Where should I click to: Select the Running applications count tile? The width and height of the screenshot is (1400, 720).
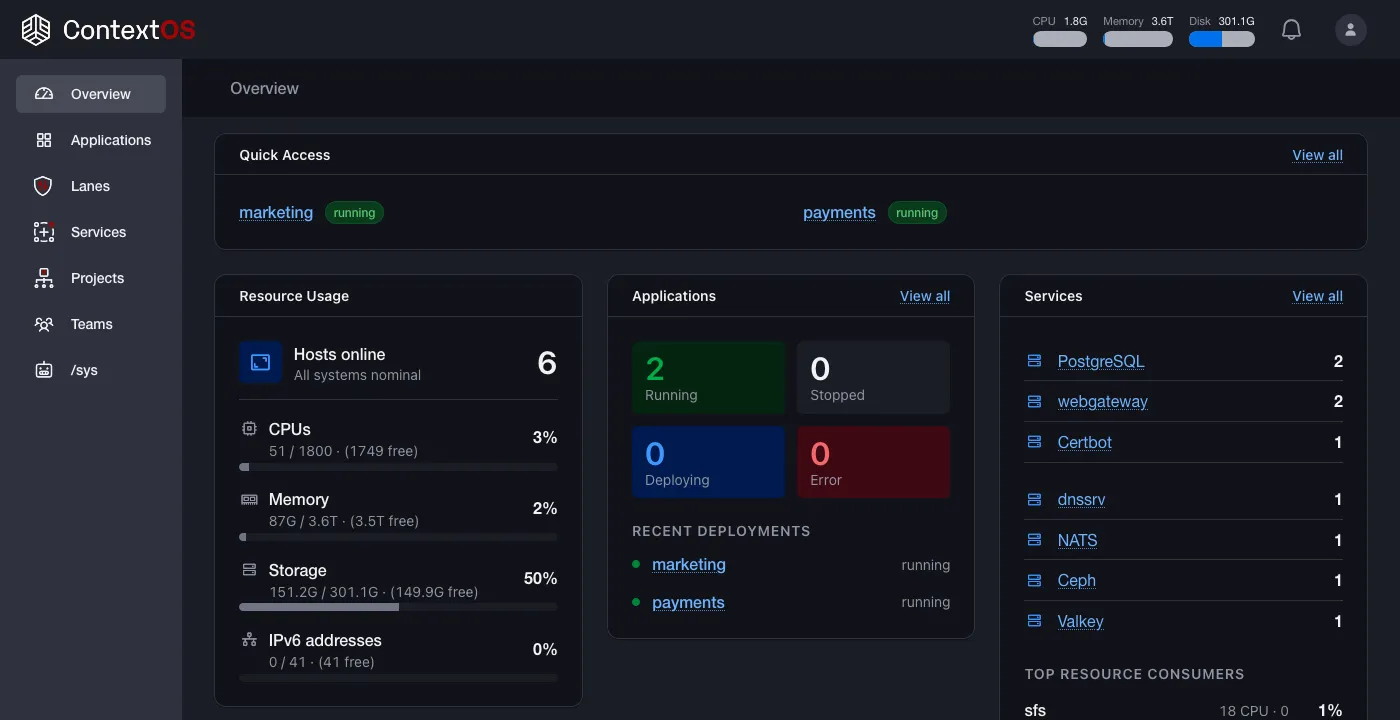click(x=710, y=378)
